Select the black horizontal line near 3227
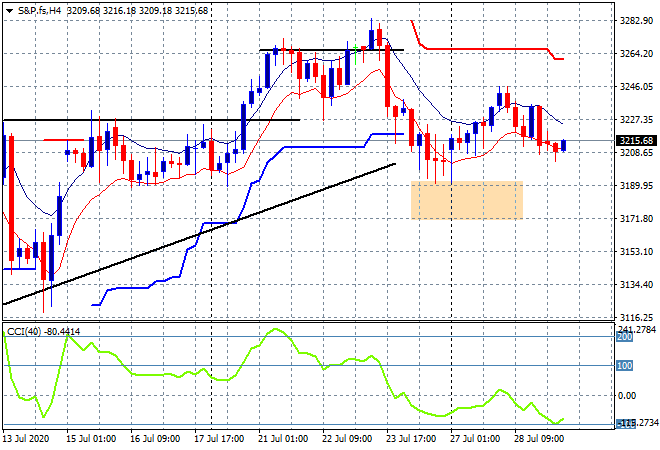 (x=152, y=120)
